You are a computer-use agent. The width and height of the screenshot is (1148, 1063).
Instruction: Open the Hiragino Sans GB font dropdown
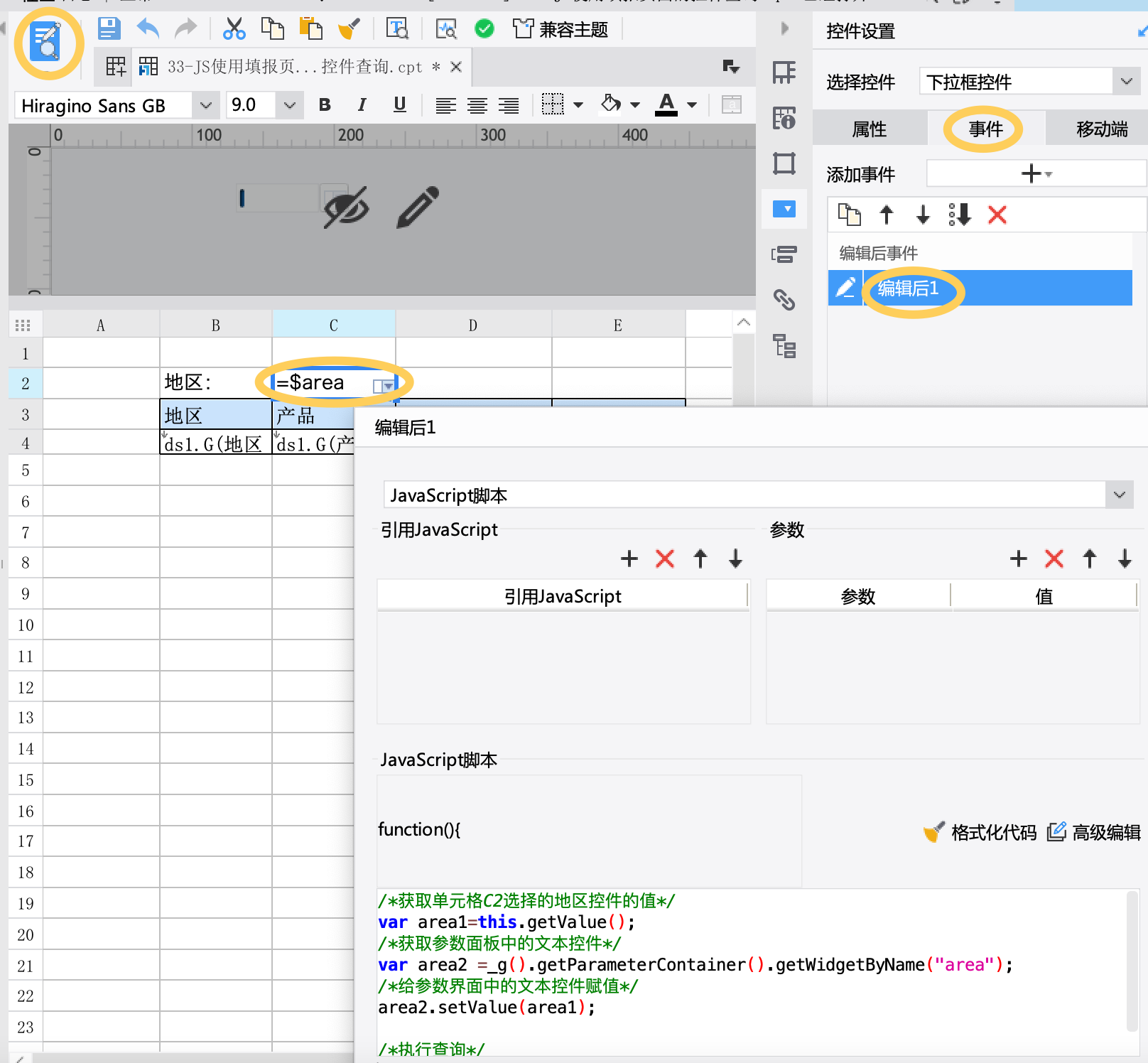click(x=206, y=106)
